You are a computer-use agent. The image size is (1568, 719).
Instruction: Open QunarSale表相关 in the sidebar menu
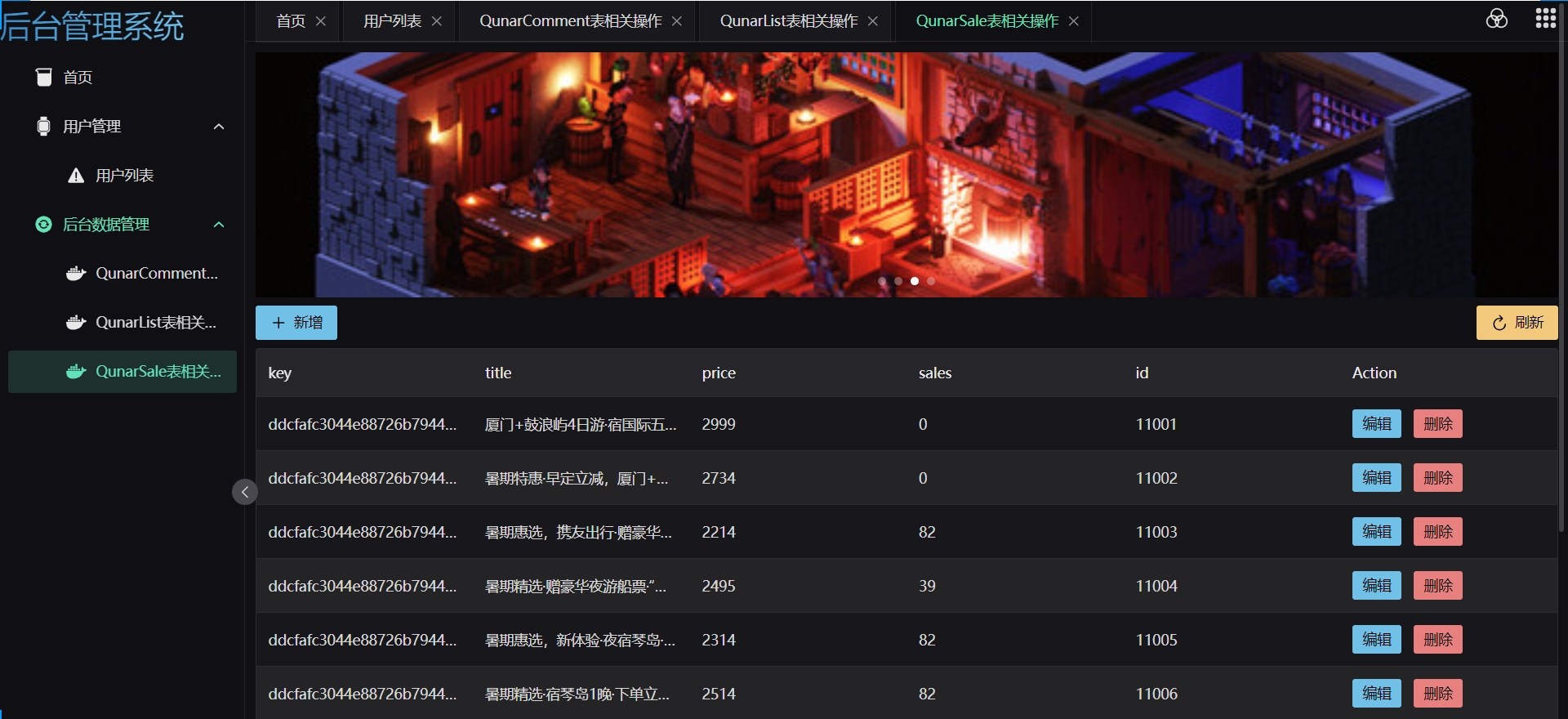click(122, 371)
